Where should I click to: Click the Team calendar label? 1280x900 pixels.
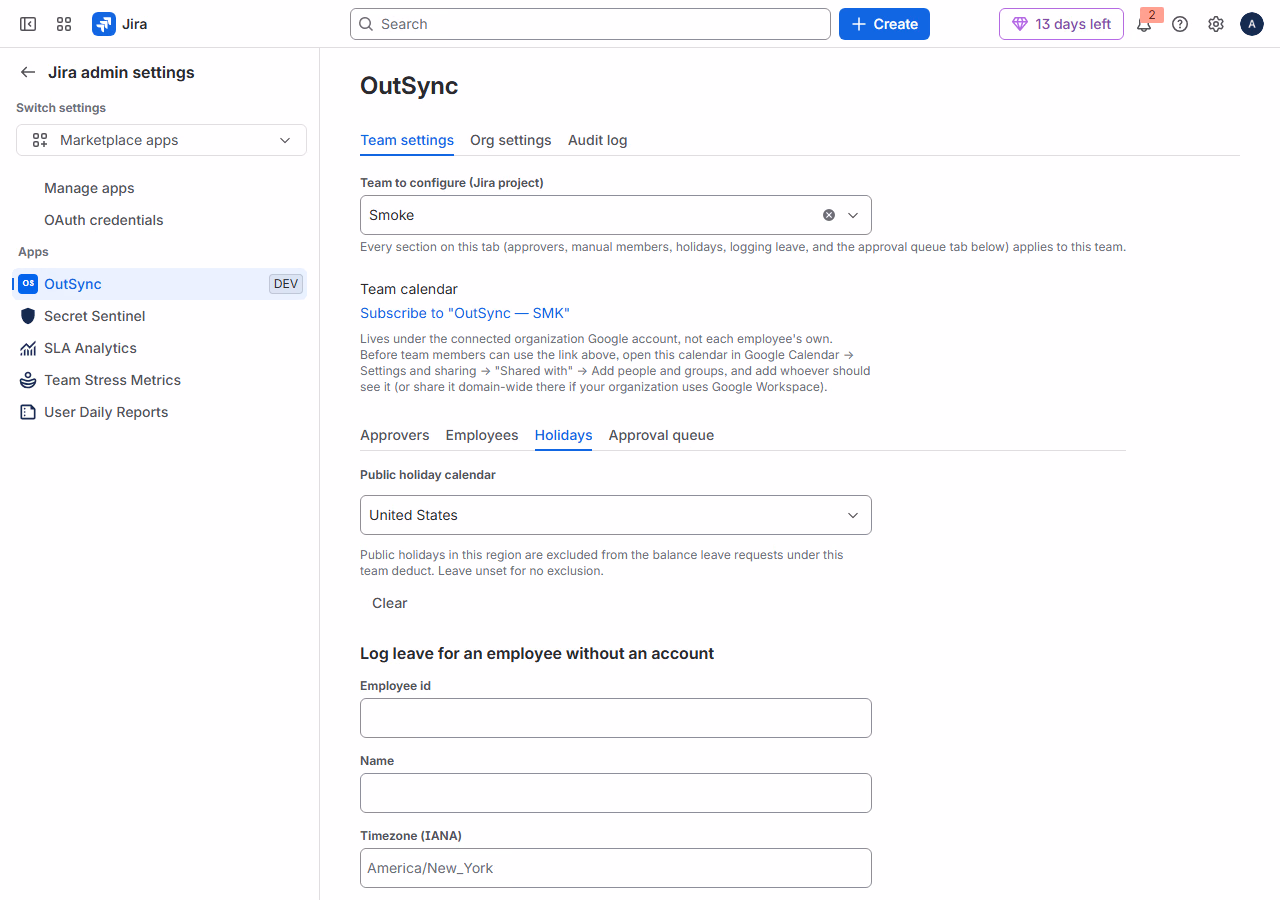409,289
